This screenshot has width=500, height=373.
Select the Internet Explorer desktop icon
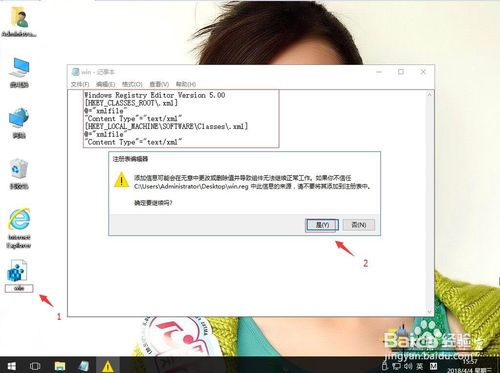click(19, 228)
